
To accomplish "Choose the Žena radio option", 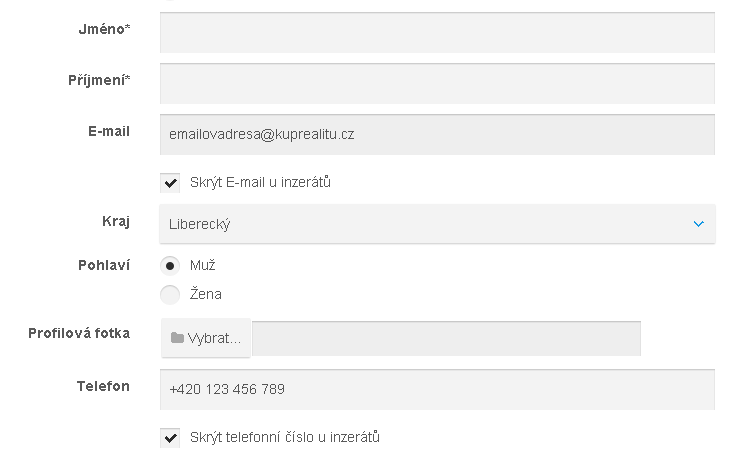I will [x=170, y=294].
